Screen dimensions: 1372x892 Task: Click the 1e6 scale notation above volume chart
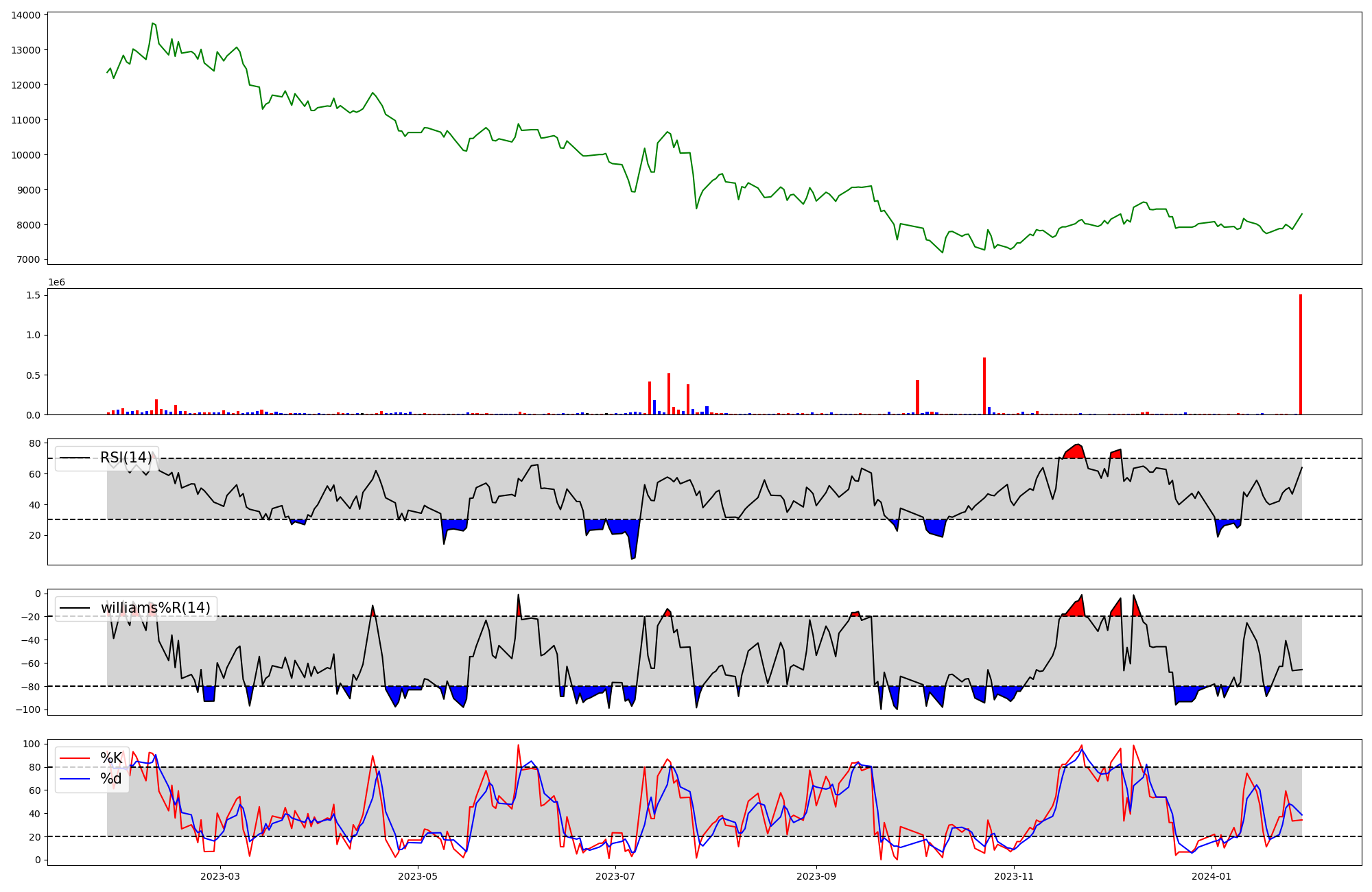tap(56, 282)
